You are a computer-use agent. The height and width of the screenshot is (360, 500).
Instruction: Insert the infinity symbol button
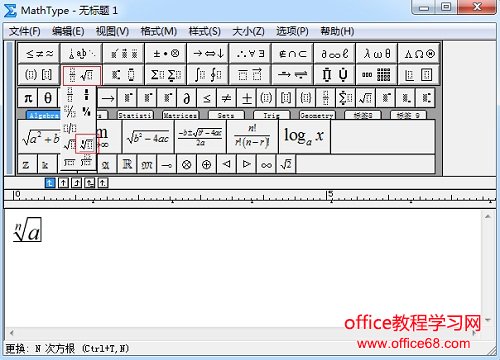click(266, 164)
